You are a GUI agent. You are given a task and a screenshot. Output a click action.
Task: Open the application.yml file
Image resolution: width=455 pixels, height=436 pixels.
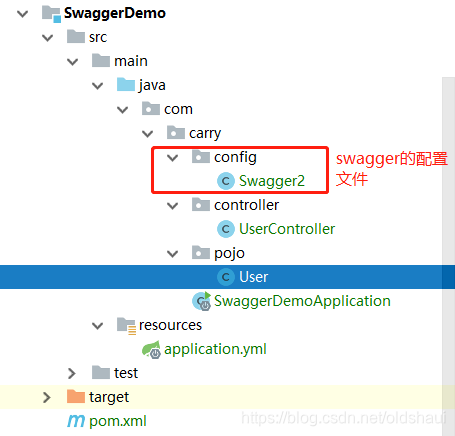click(215, 349)
